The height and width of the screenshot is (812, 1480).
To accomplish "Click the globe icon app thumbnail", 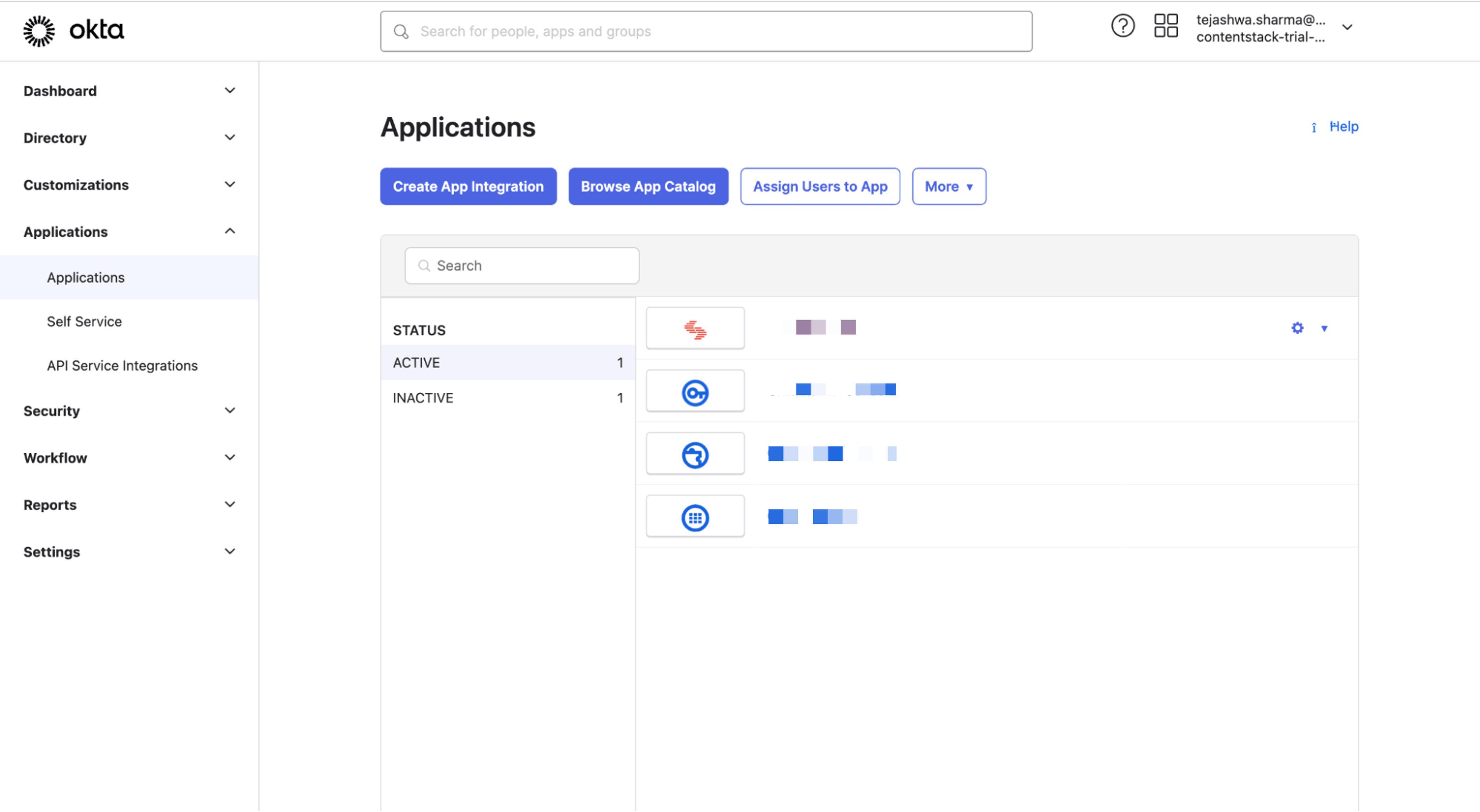I will tap(695, 454).
